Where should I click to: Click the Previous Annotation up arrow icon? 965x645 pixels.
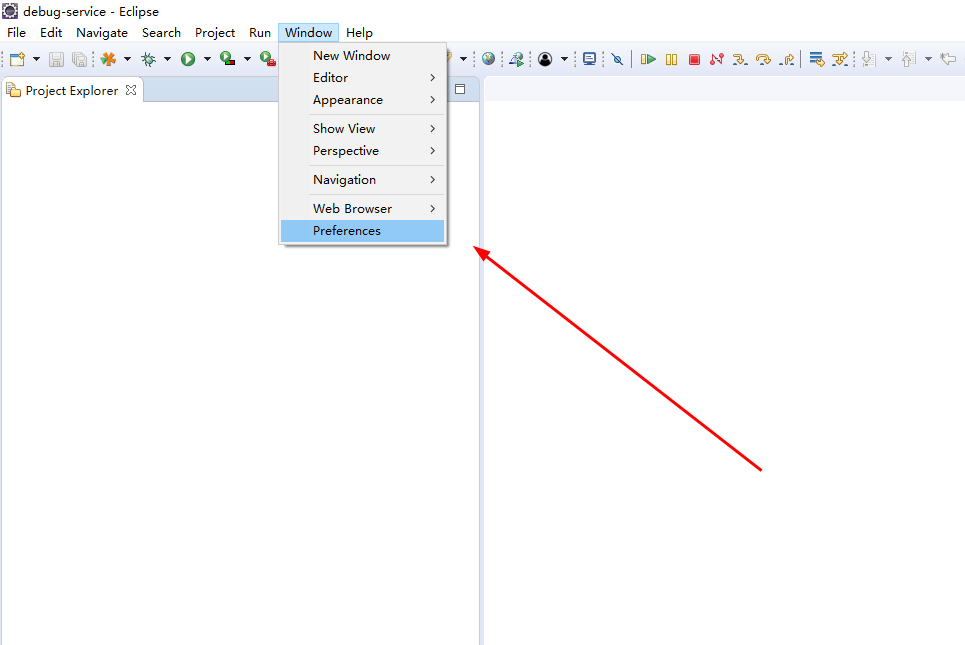pyautogui.click(x=909, y=59)
